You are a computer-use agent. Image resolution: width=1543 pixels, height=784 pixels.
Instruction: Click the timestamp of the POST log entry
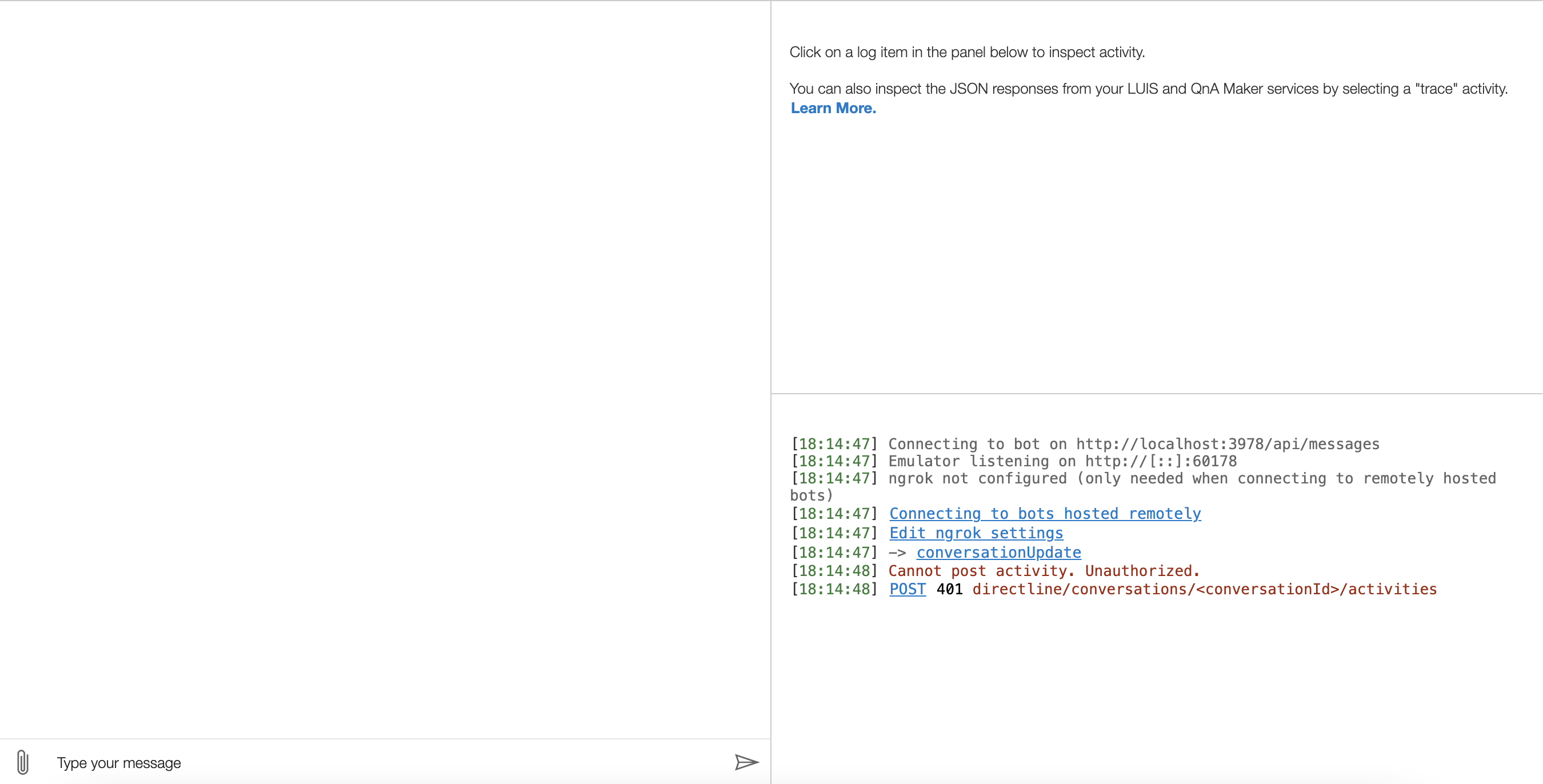tap(834, 589)
